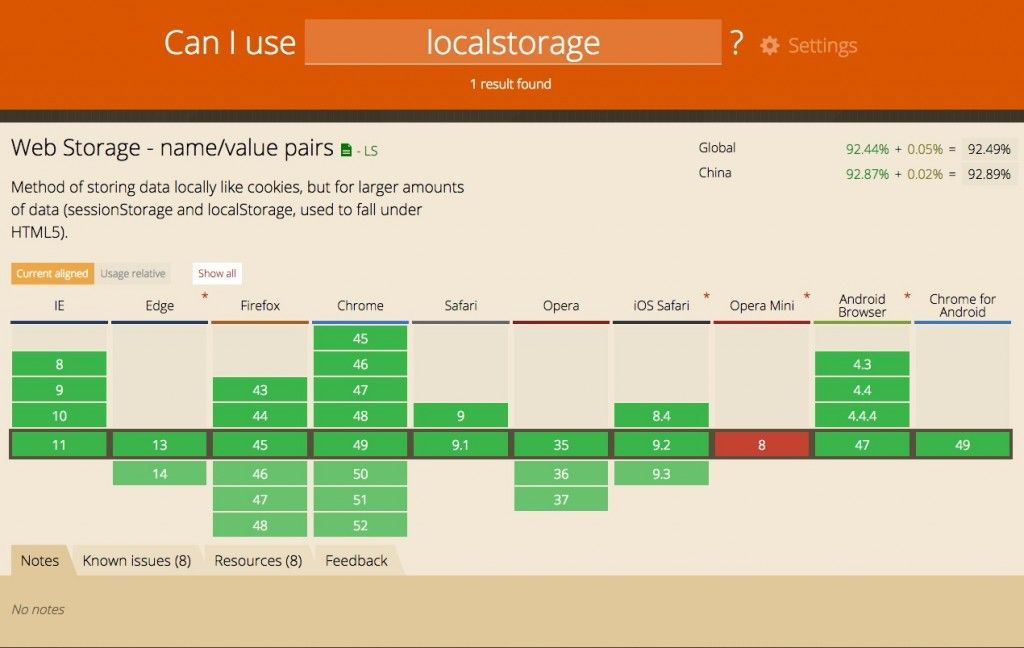This screenshot has width=1024, height=648.
Task: Select the IE 11 support cell
Action: pyautogui.click(x=59, y=445)
